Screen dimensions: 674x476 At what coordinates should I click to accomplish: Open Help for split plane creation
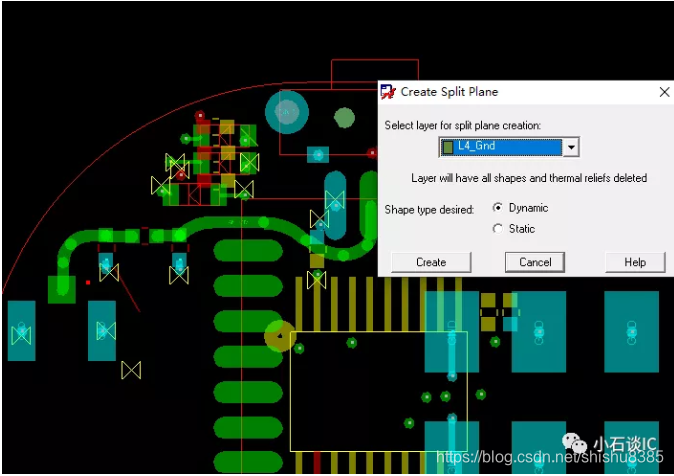635,262
